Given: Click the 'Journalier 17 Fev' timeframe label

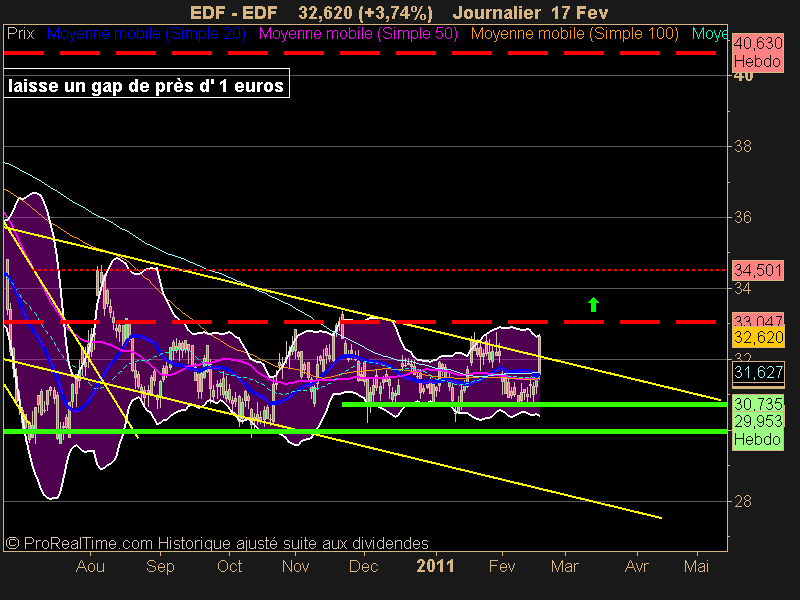Looking at the screenshot, I should coord(530,12).
